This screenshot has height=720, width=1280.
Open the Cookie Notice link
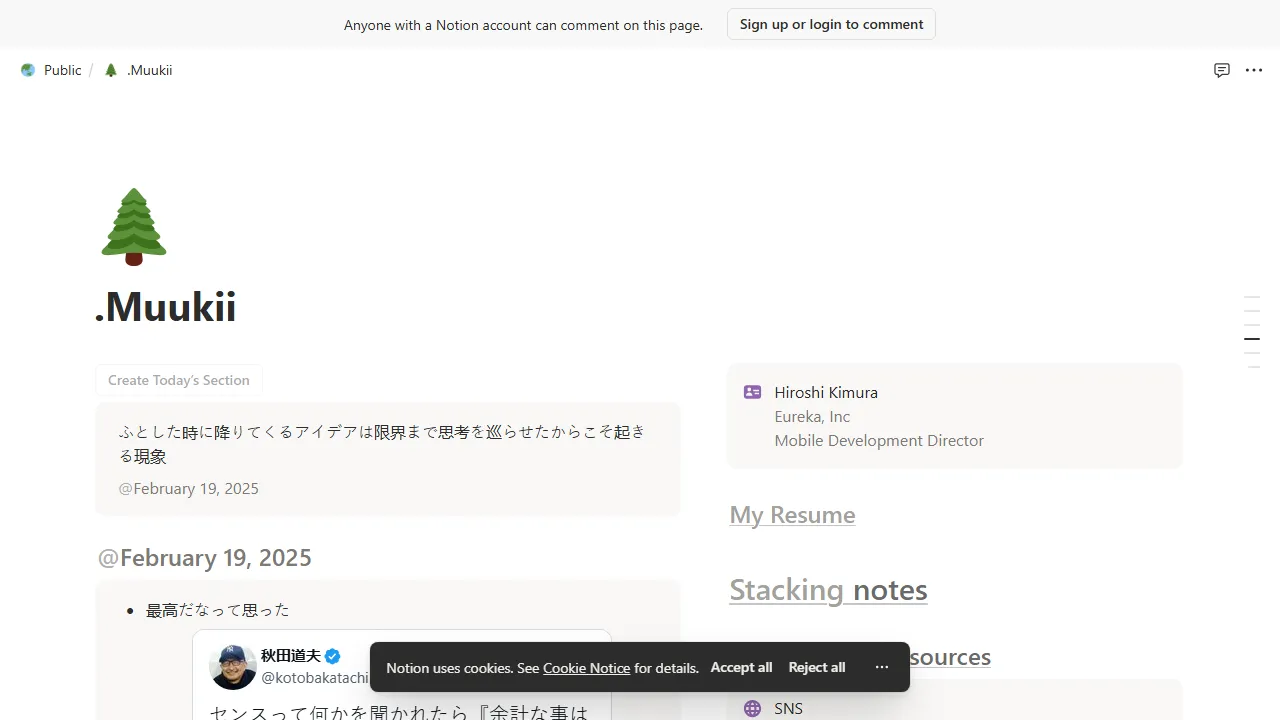click(x=586, y=668)
